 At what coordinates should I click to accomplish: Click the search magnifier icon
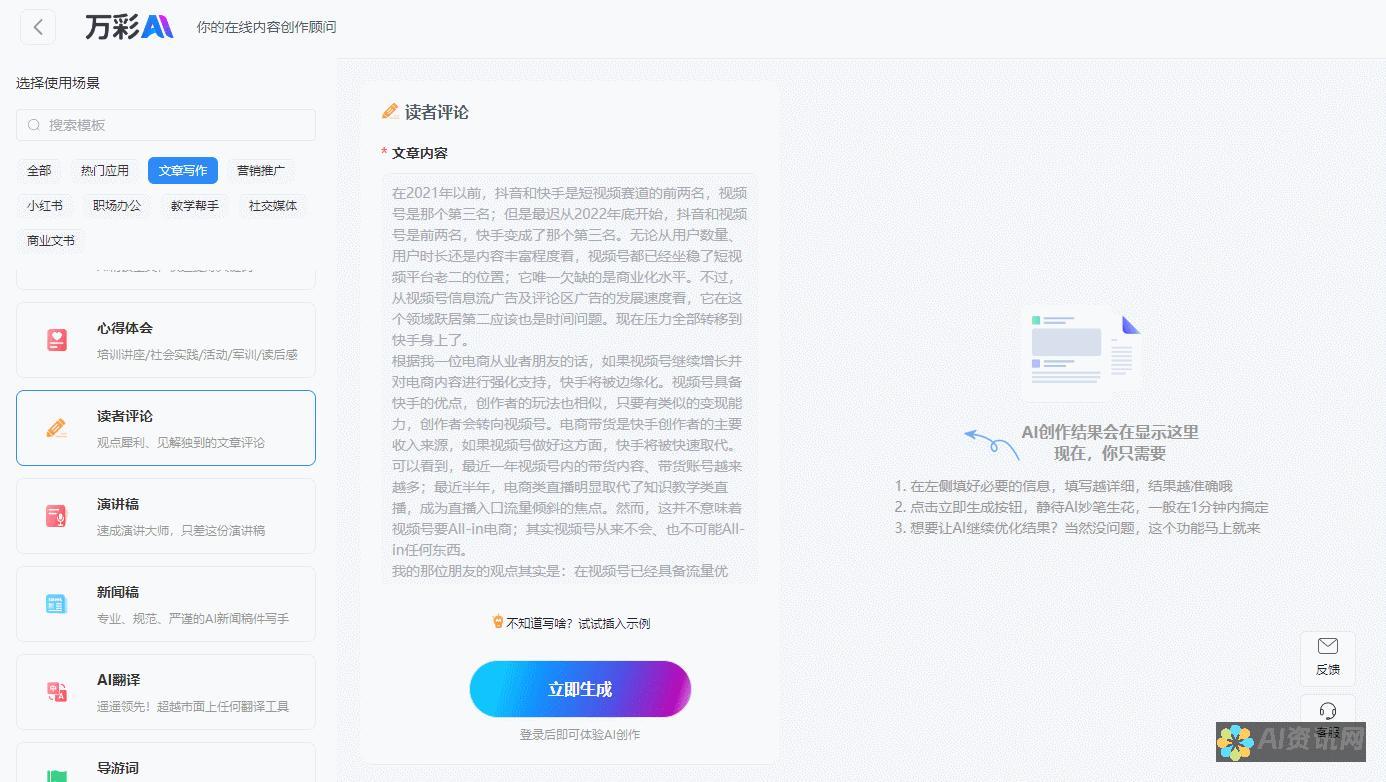tap(34, 125)
